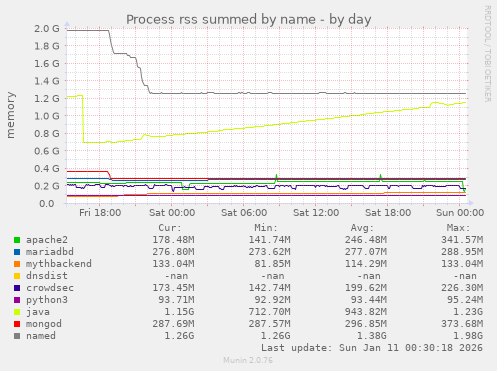This screenshot has width=497, height=371.
Task: Click crowdsec current value 173.45M
Action: pyautogui.click(x=173, y=288)
